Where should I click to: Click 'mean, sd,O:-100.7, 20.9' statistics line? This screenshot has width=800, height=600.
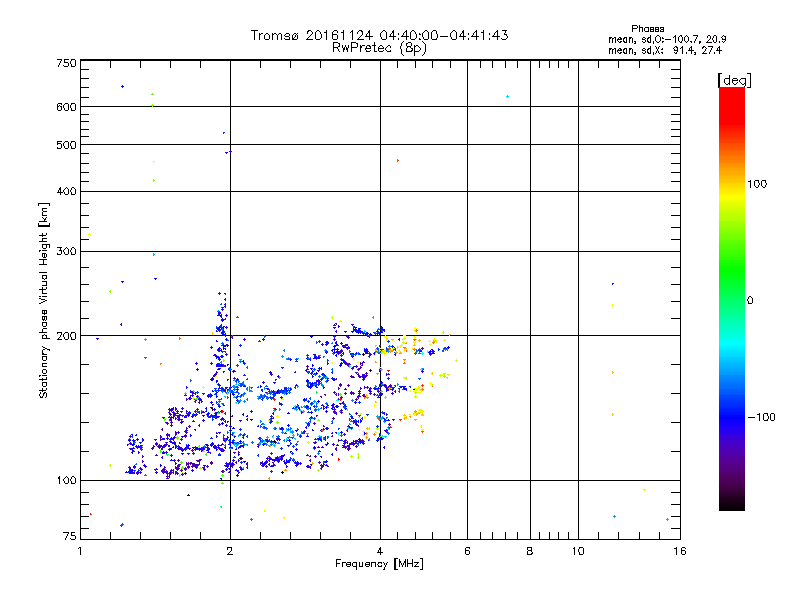(x=667, y=39)
